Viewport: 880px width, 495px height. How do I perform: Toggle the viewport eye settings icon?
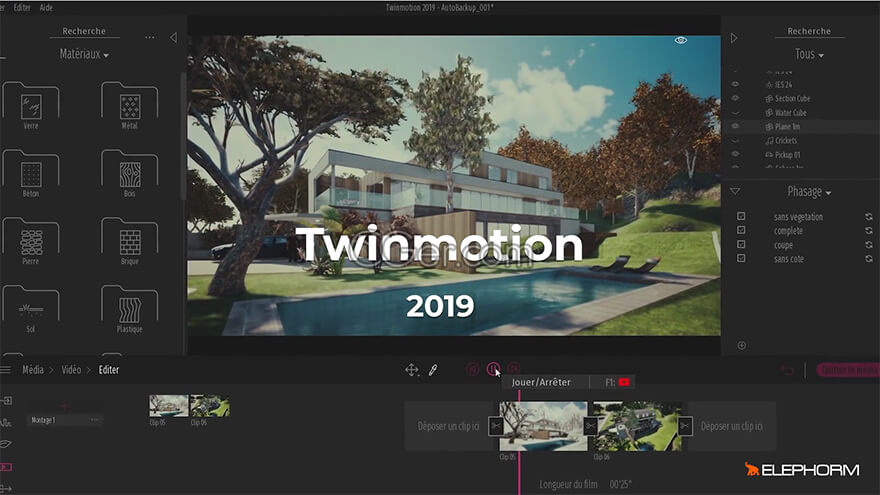[680, 40]
